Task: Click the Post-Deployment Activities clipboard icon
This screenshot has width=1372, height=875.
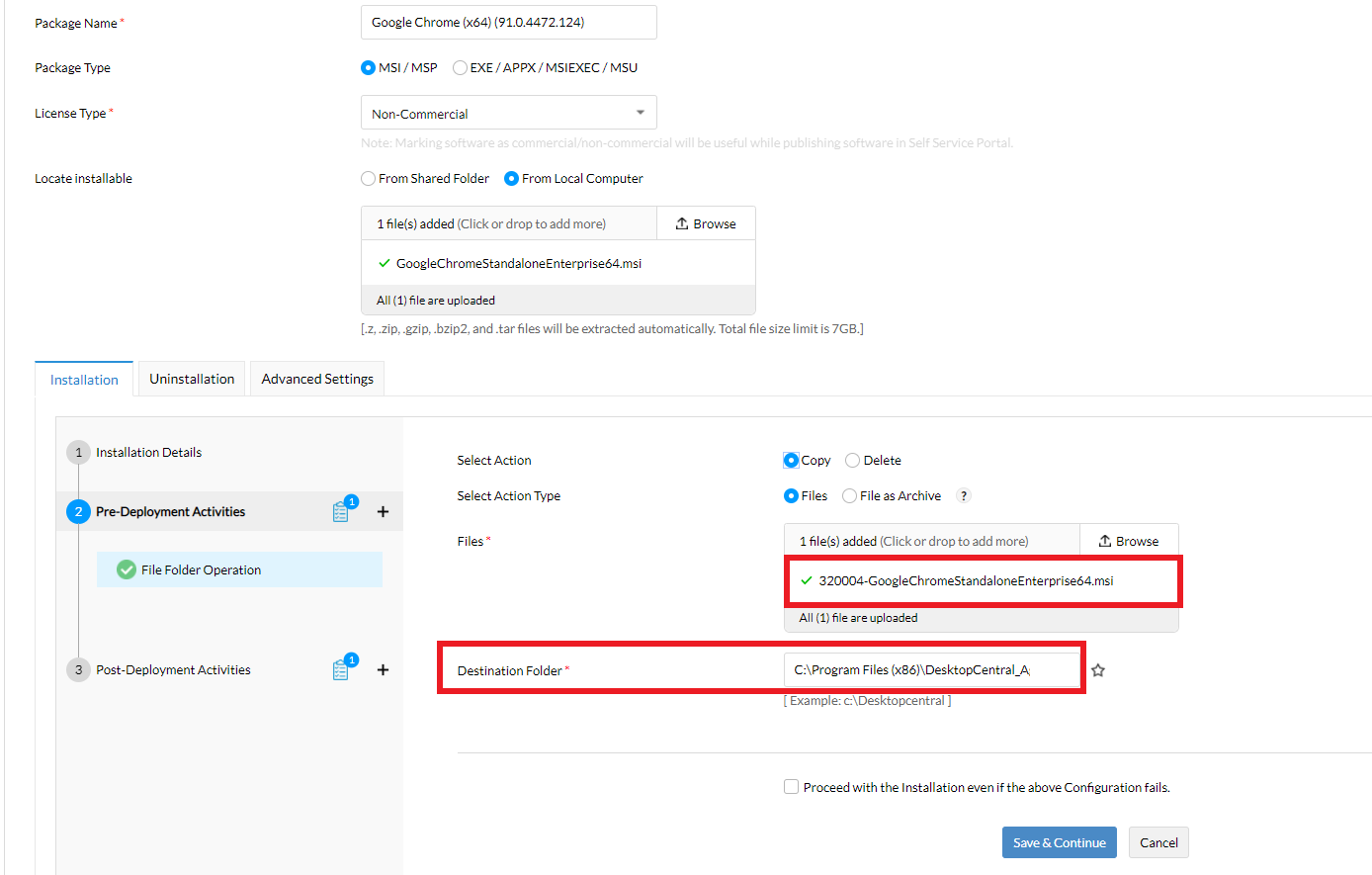Action: tap(341, 669)
